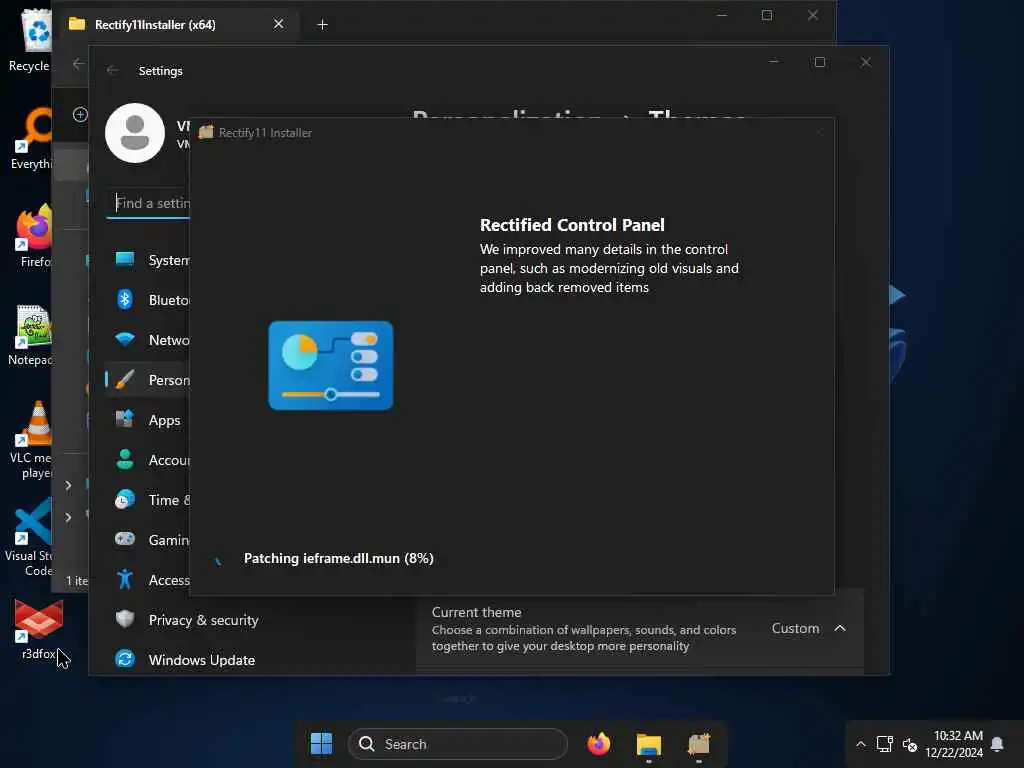This screenshot has width=1024, height=768.
Task: Click the Accounts person icon
Action: pyautogui.click(x=125, y=459)
